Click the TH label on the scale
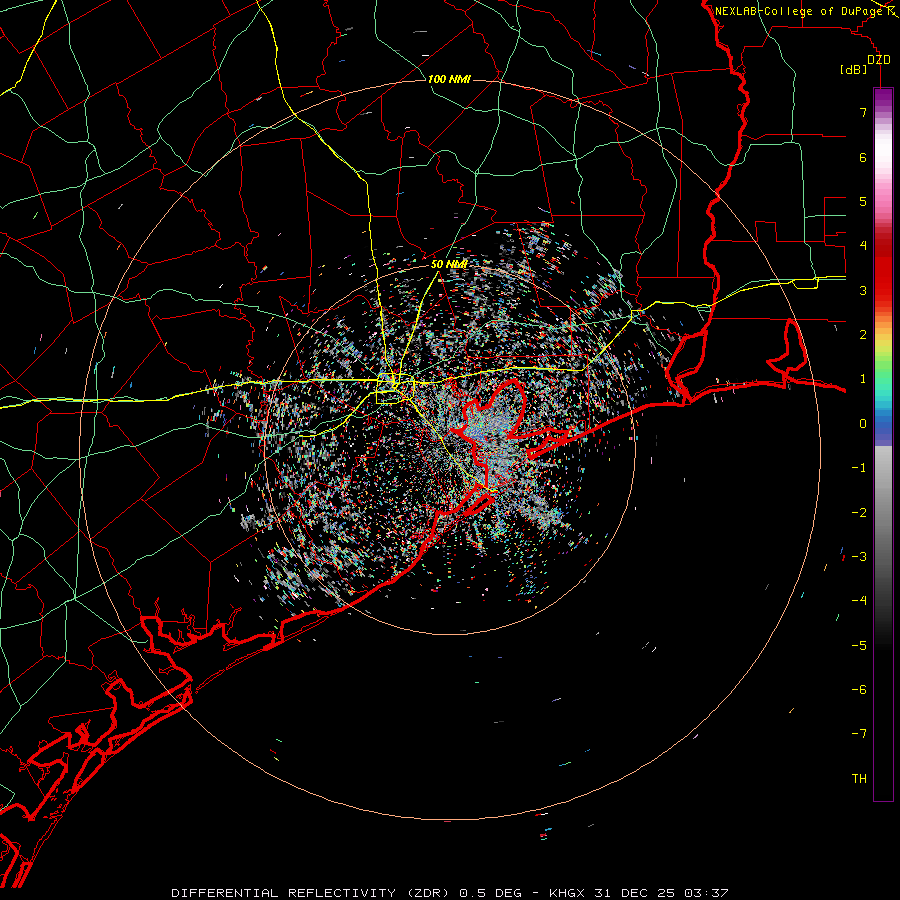 859,778
